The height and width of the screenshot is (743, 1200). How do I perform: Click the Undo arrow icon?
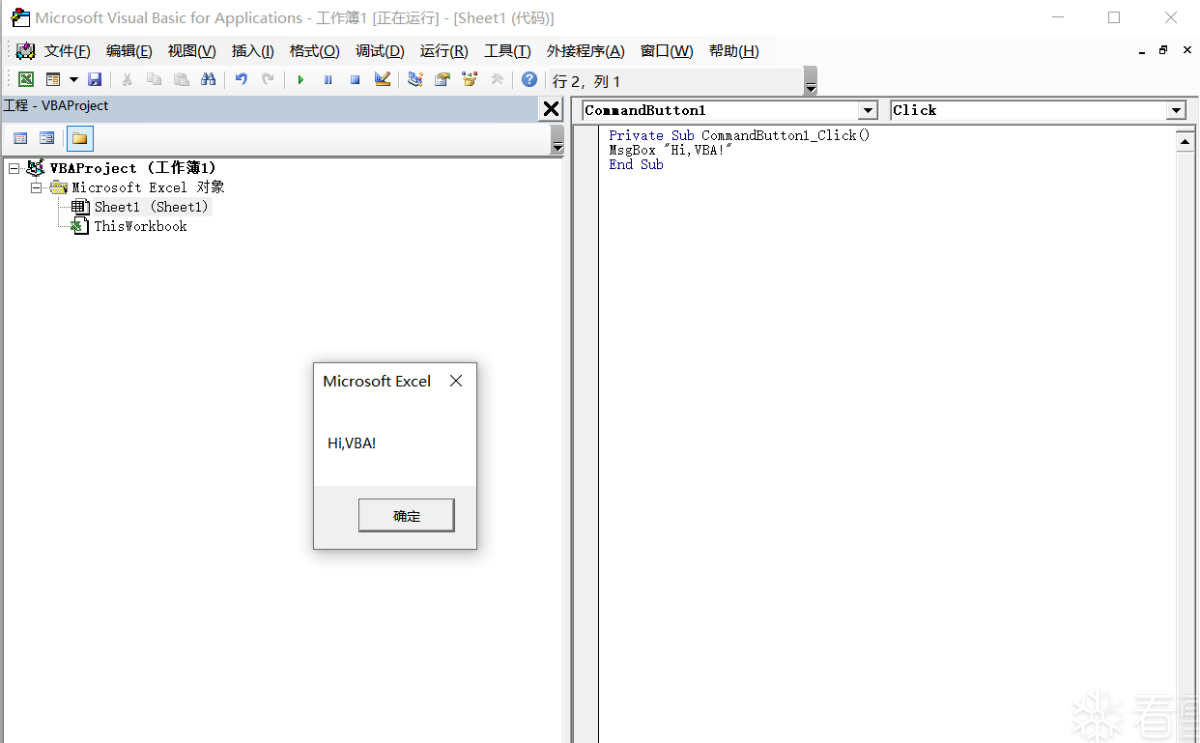241,80
